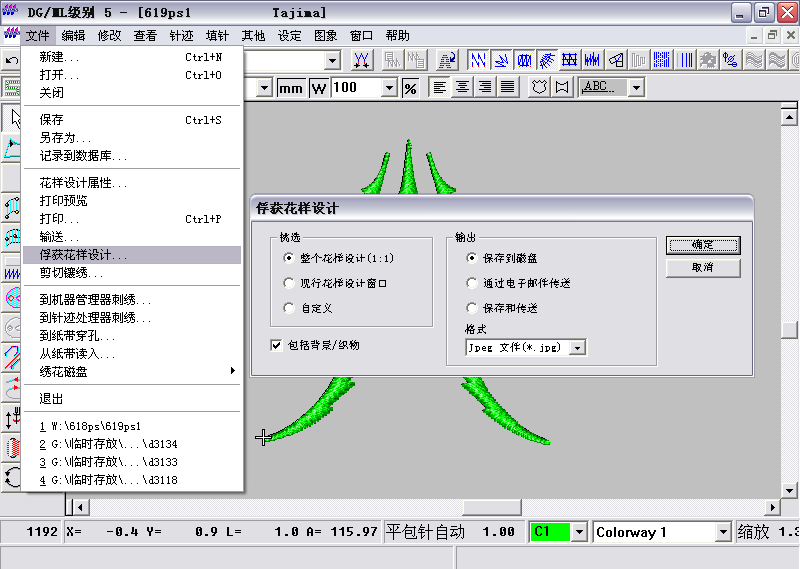Click the justify alignment text icon
Screen dimensions: 800x569
pos(508,88)
